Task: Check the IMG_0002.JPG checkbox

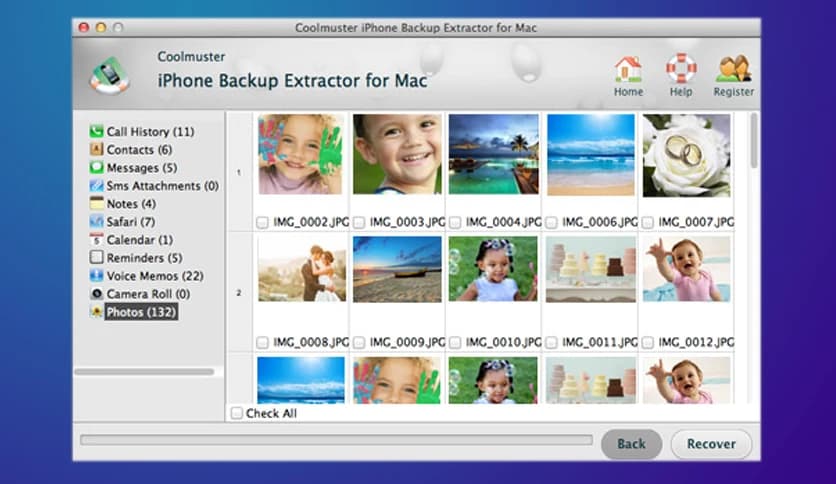Action: 262,222
